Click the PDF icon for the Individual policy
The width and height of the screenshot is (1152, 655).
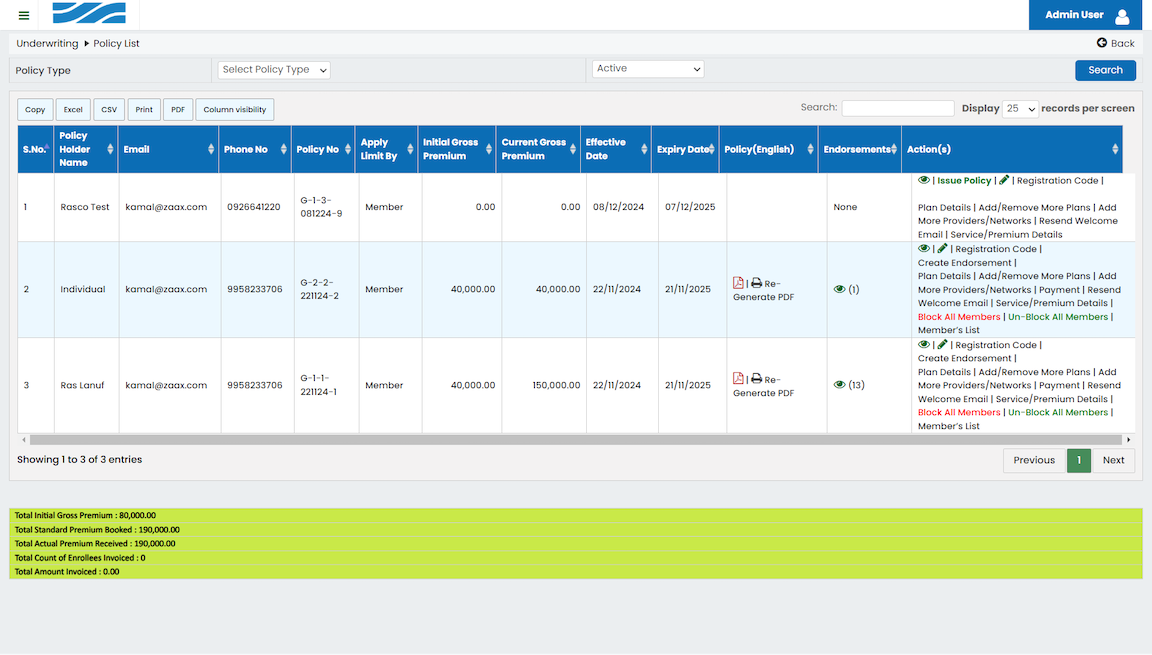tap(738, 283)
